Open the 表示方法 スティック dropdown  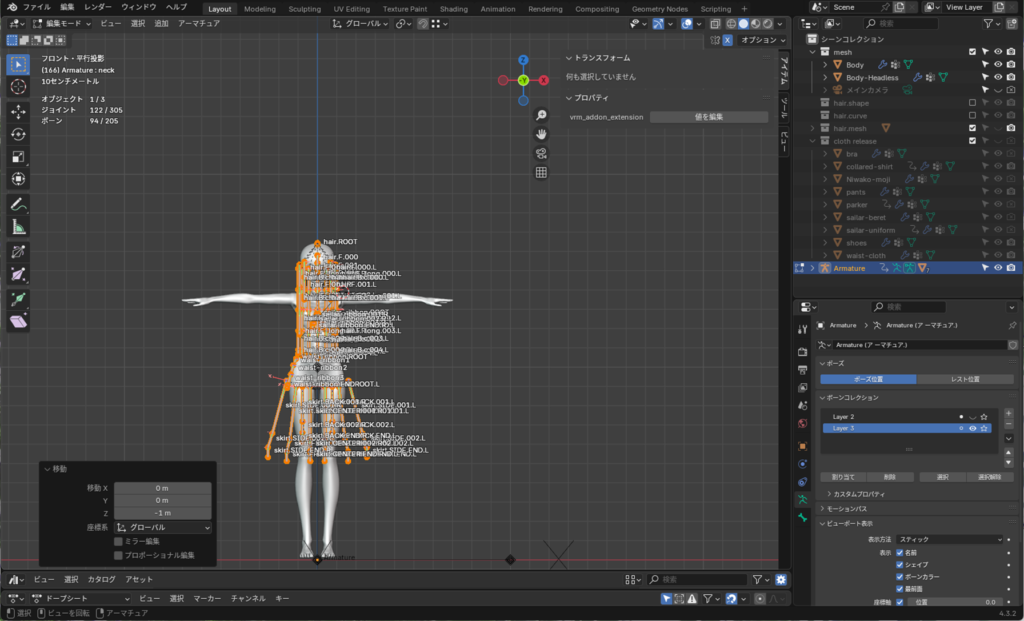tap(948, 539)
